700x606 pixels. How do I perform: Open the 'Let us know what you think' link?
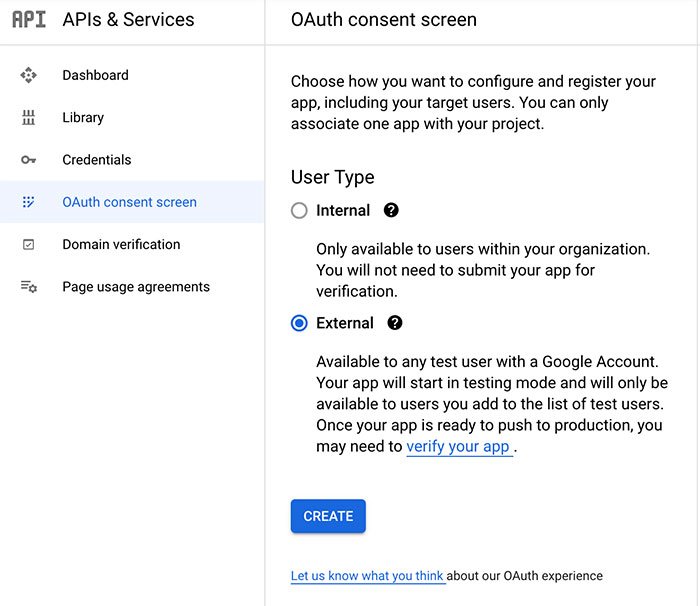click(x=367, y=576)
